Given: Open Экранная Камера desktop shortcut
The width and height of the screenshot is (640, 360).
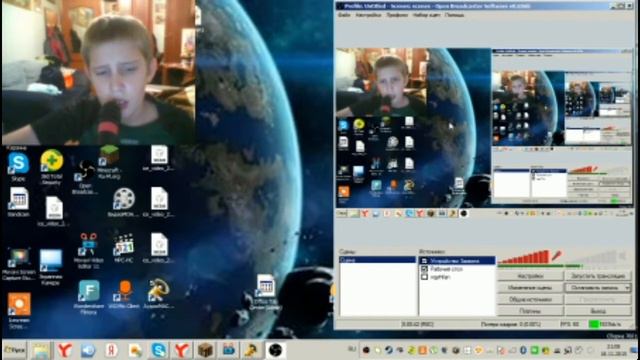Looking at the screenshot, I should pos(51,267).
